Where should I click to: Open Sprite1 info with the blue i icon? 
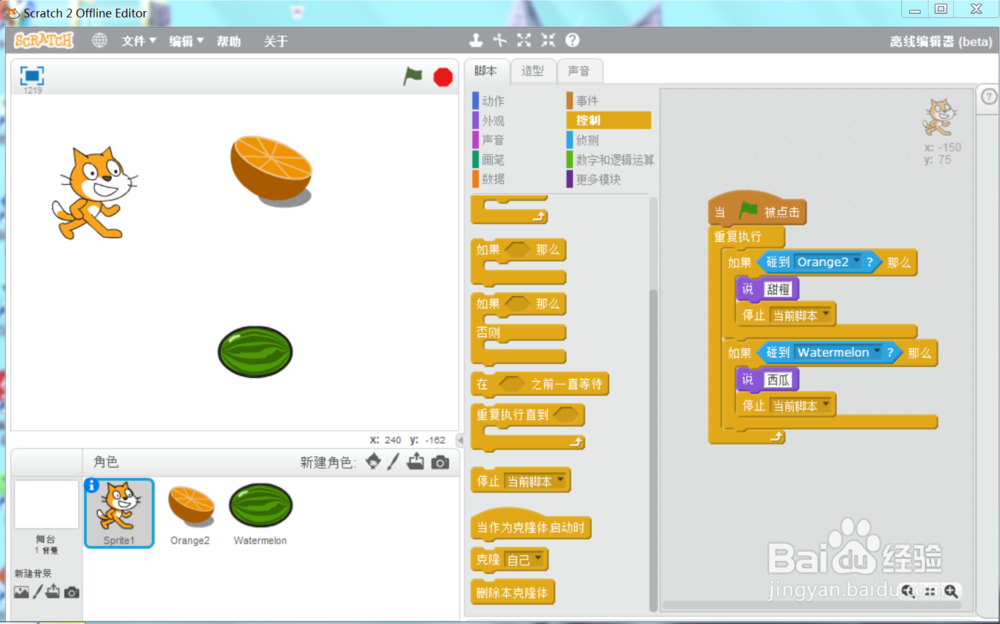coord(92,486)
